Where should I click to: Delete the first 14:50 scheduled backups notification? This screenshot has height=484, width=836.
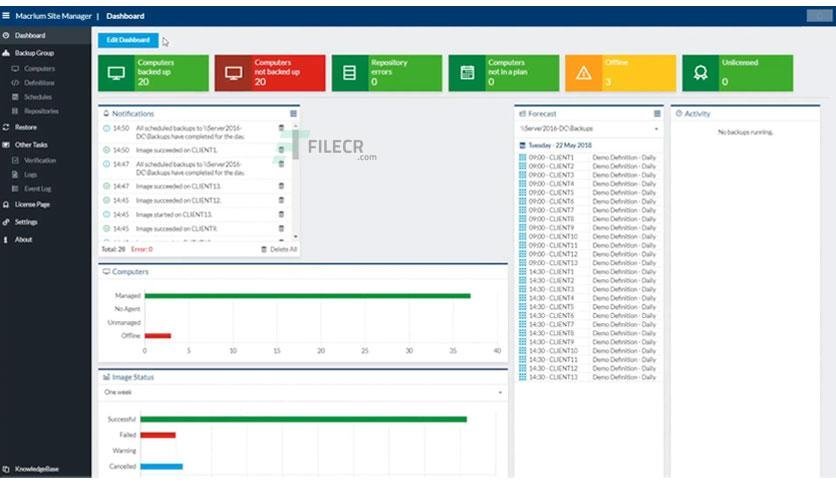point(281,128)
